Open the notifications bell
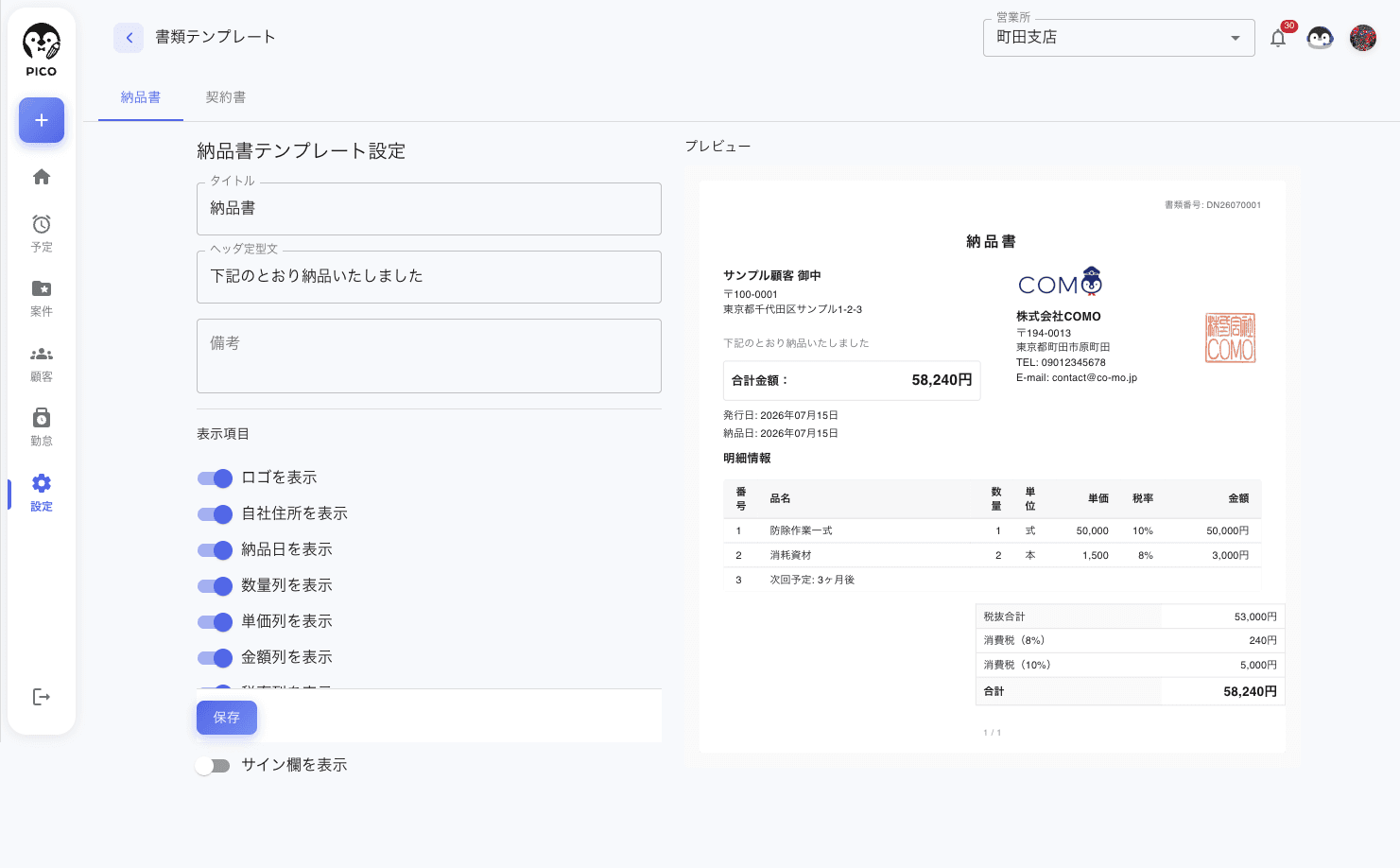Viewport: 1400px width, 868px height. tap(1278, 38)
